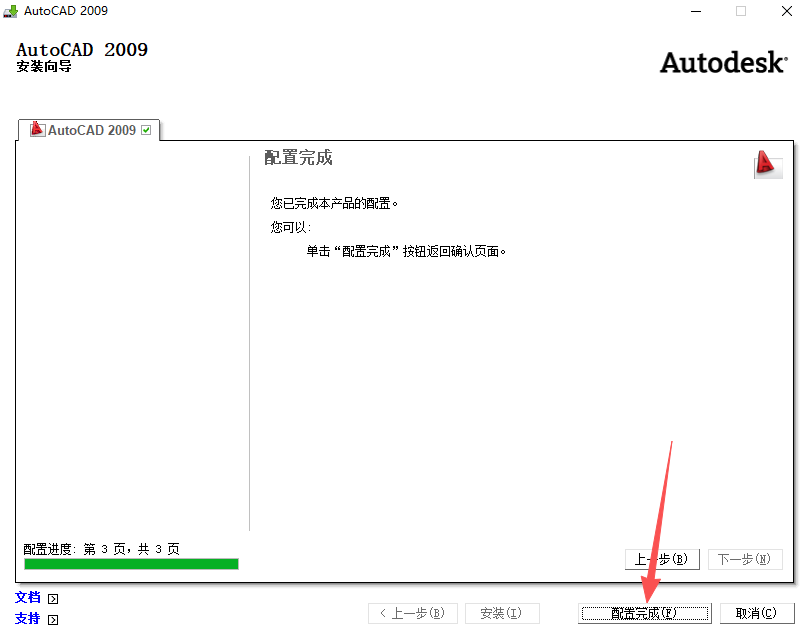Screen dimensions: 808x642
Task: Expand the arrow icon beside 文档
Action: [53, 599]
